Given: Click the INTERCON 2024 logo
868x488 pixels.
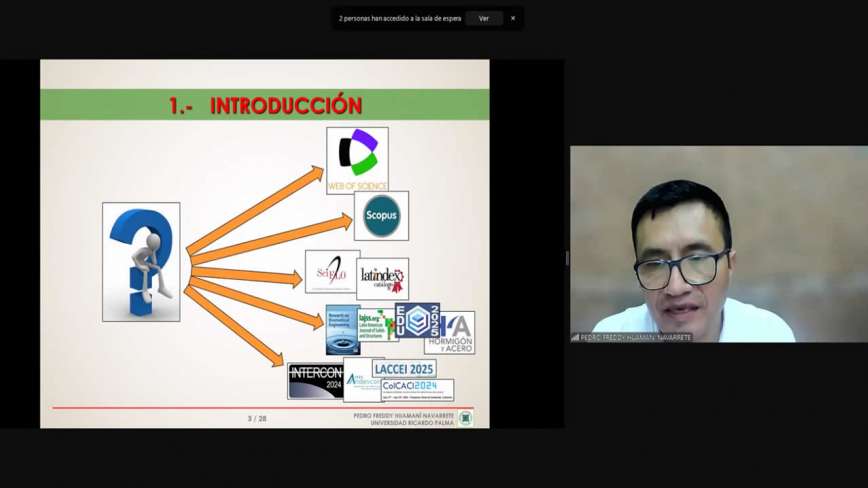Looking at the screenshot, I should (316, 381).
